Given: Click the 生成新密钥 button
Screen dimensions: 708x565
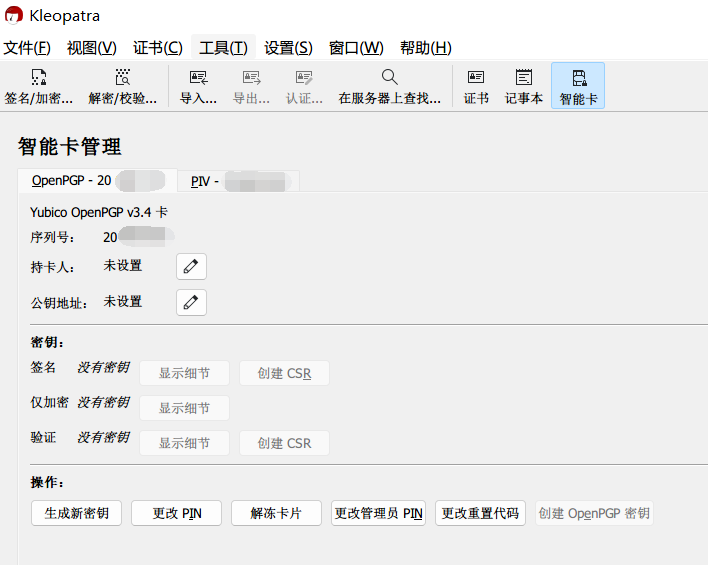Looking at the screenshot, I should (76, 513).
